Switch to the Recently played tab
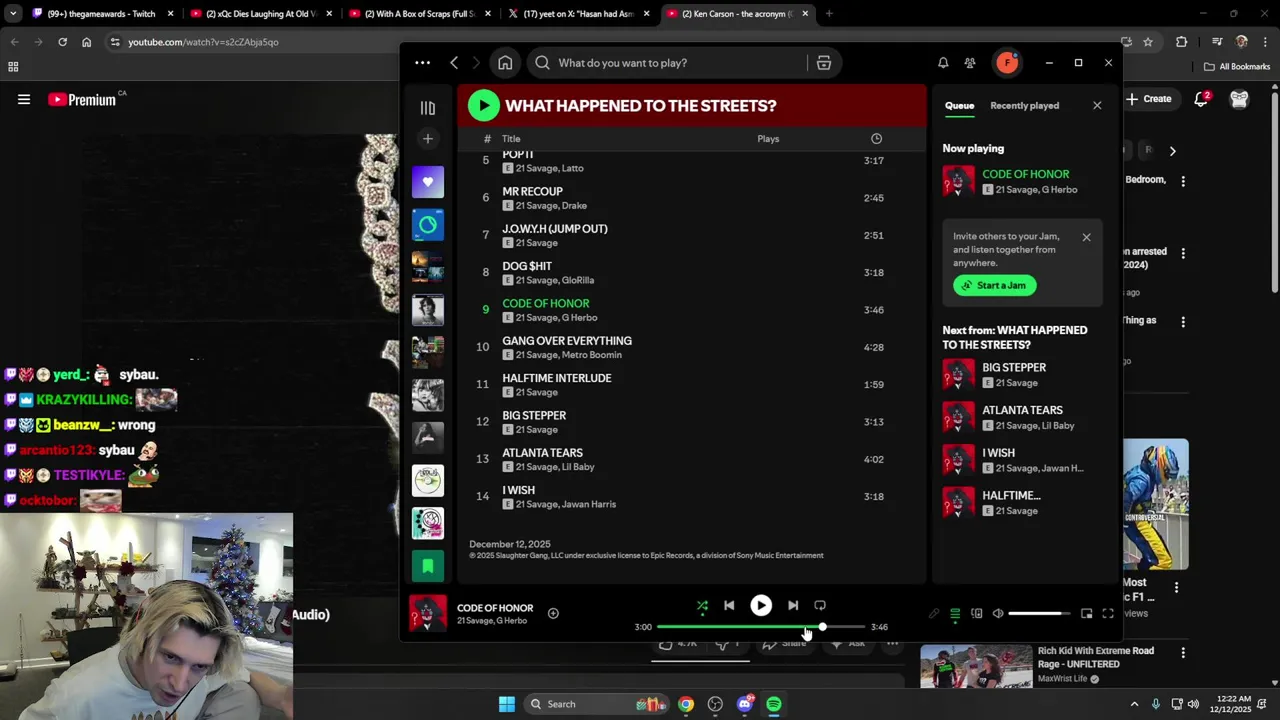 [1024, 105]
